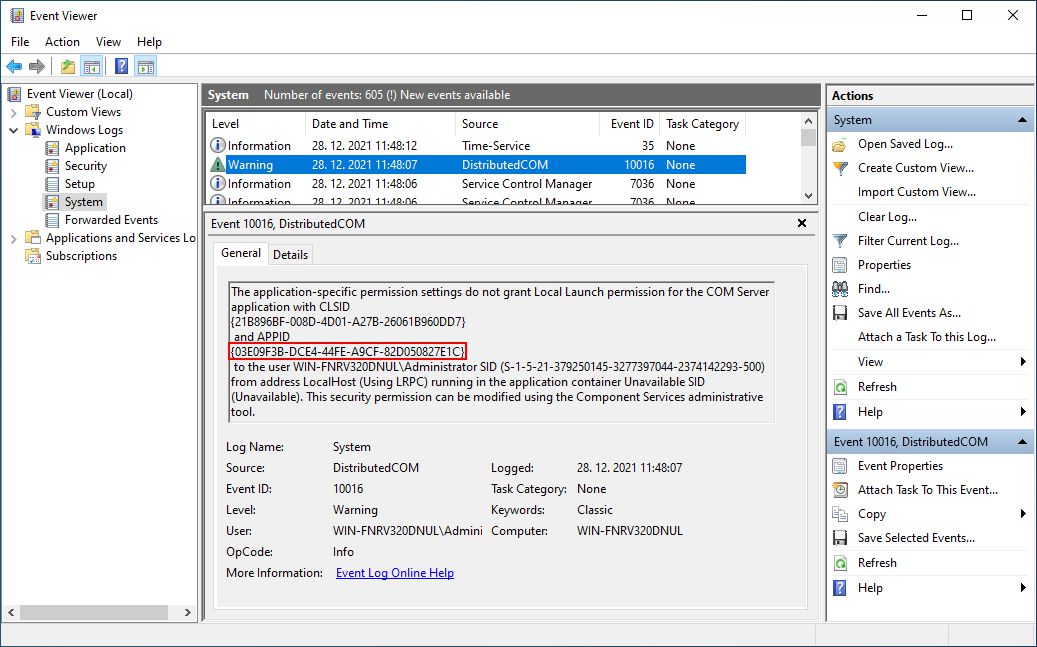Sort by Date and Time column header
Viewport: 1037px width, 647px height.
point(380,124)
